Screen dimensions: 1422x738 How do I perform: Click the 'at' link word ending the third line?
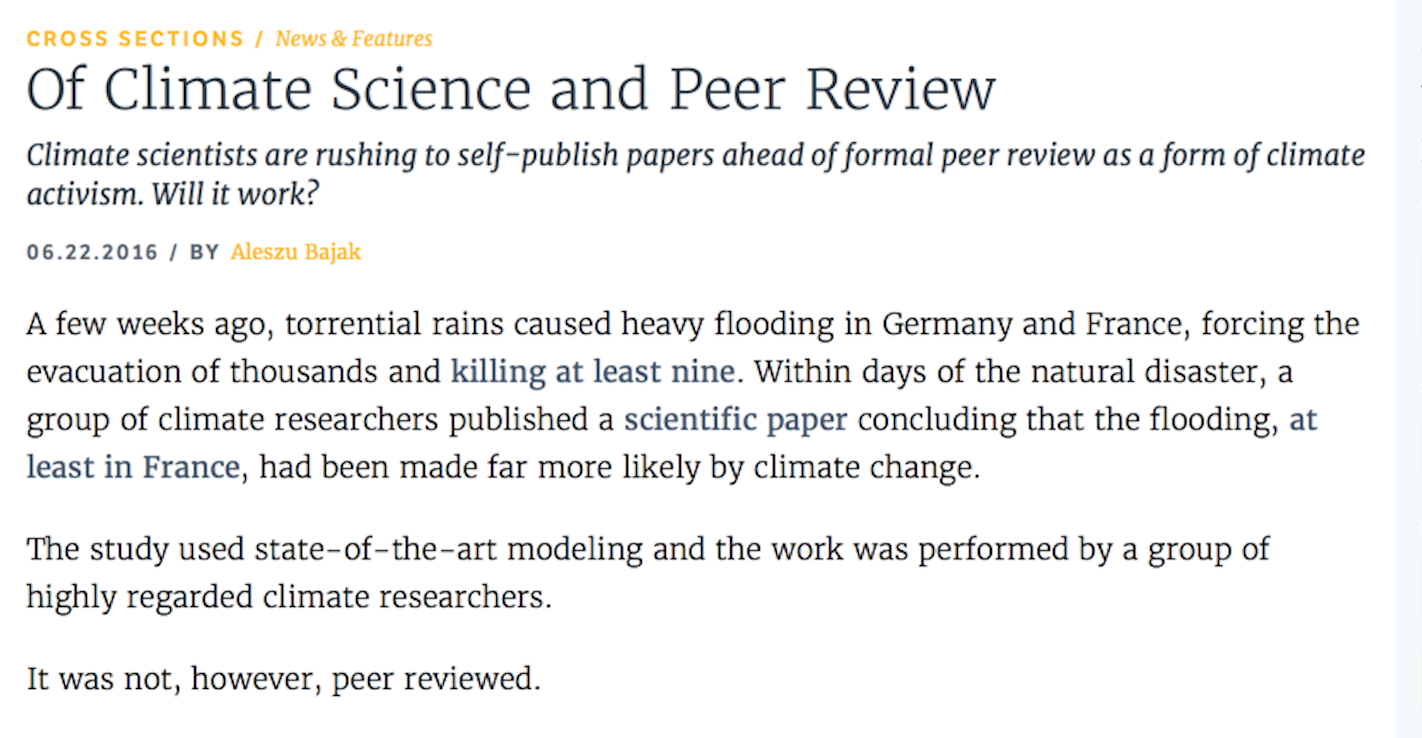coord(1303,420)
